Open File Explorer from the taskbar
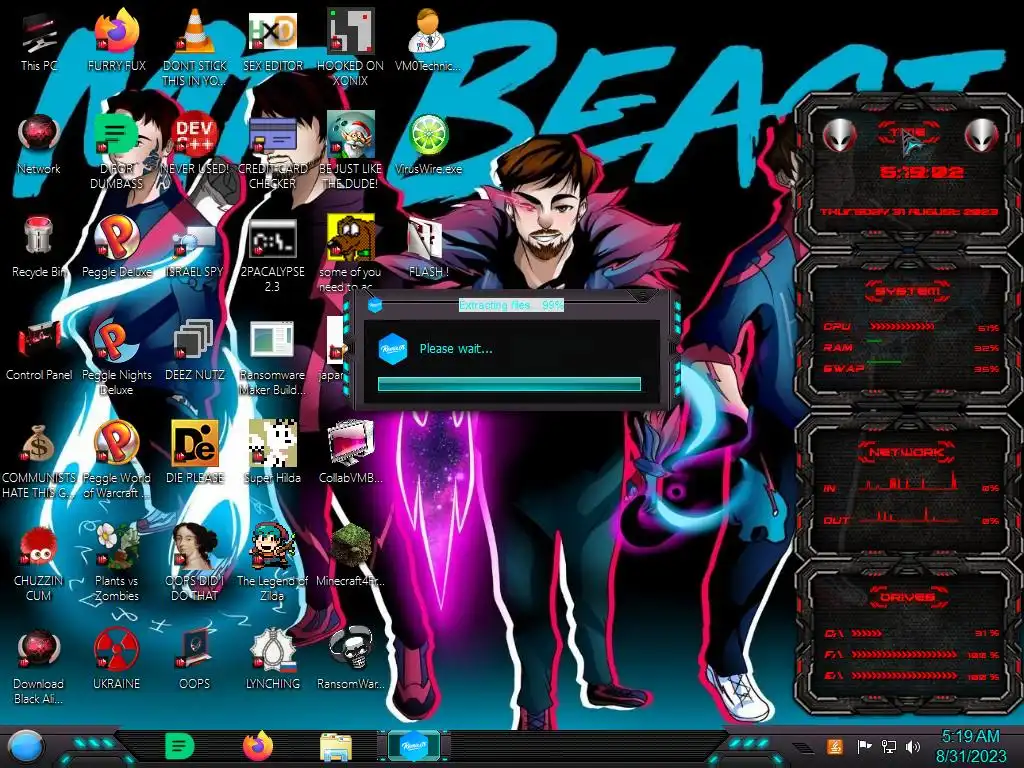 pyautogui.click(x=336, y=748)
